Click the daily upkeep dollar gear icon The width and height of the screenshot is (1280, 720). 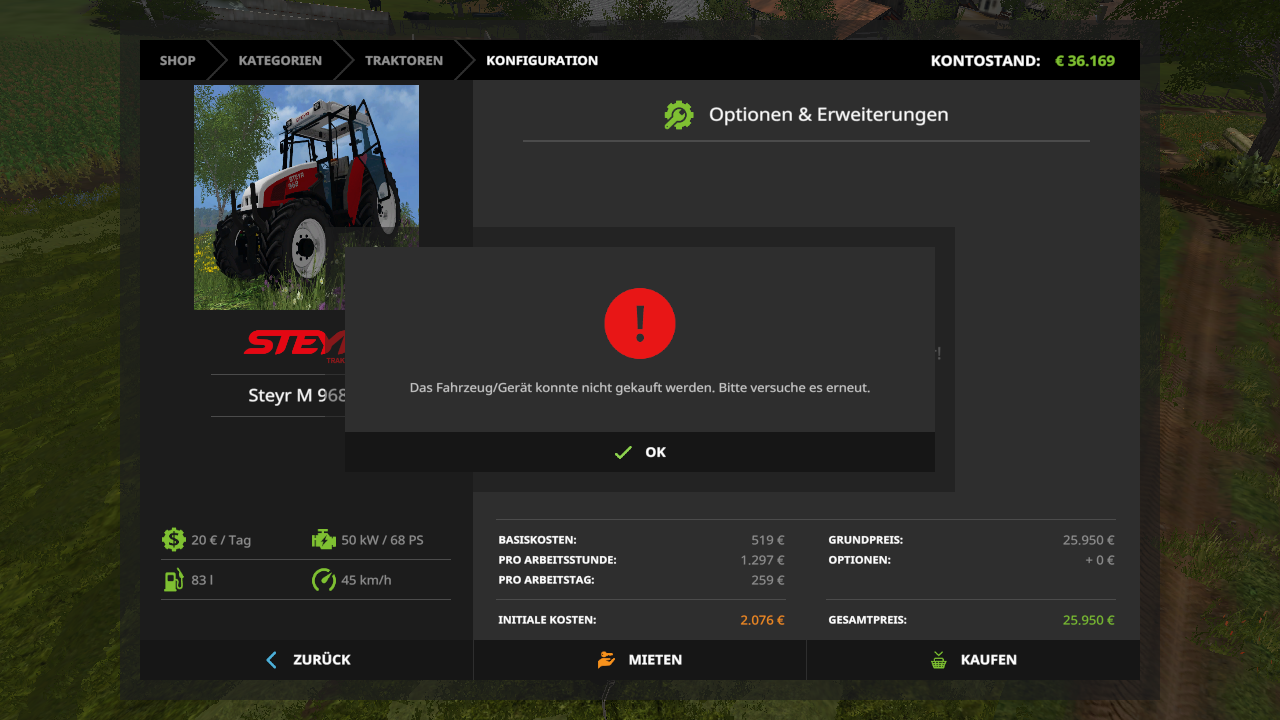click(x=174, y=540)
